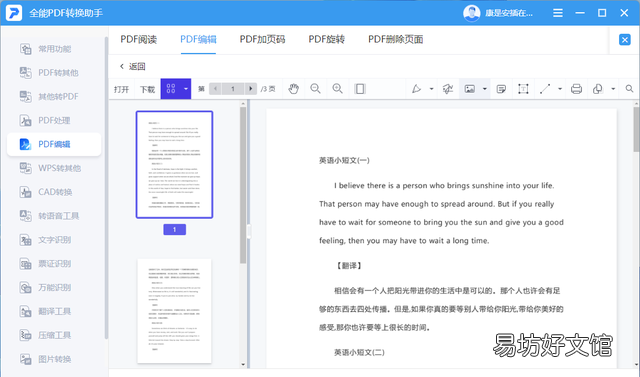Click the username 康是安插在... text

point(509,13)
